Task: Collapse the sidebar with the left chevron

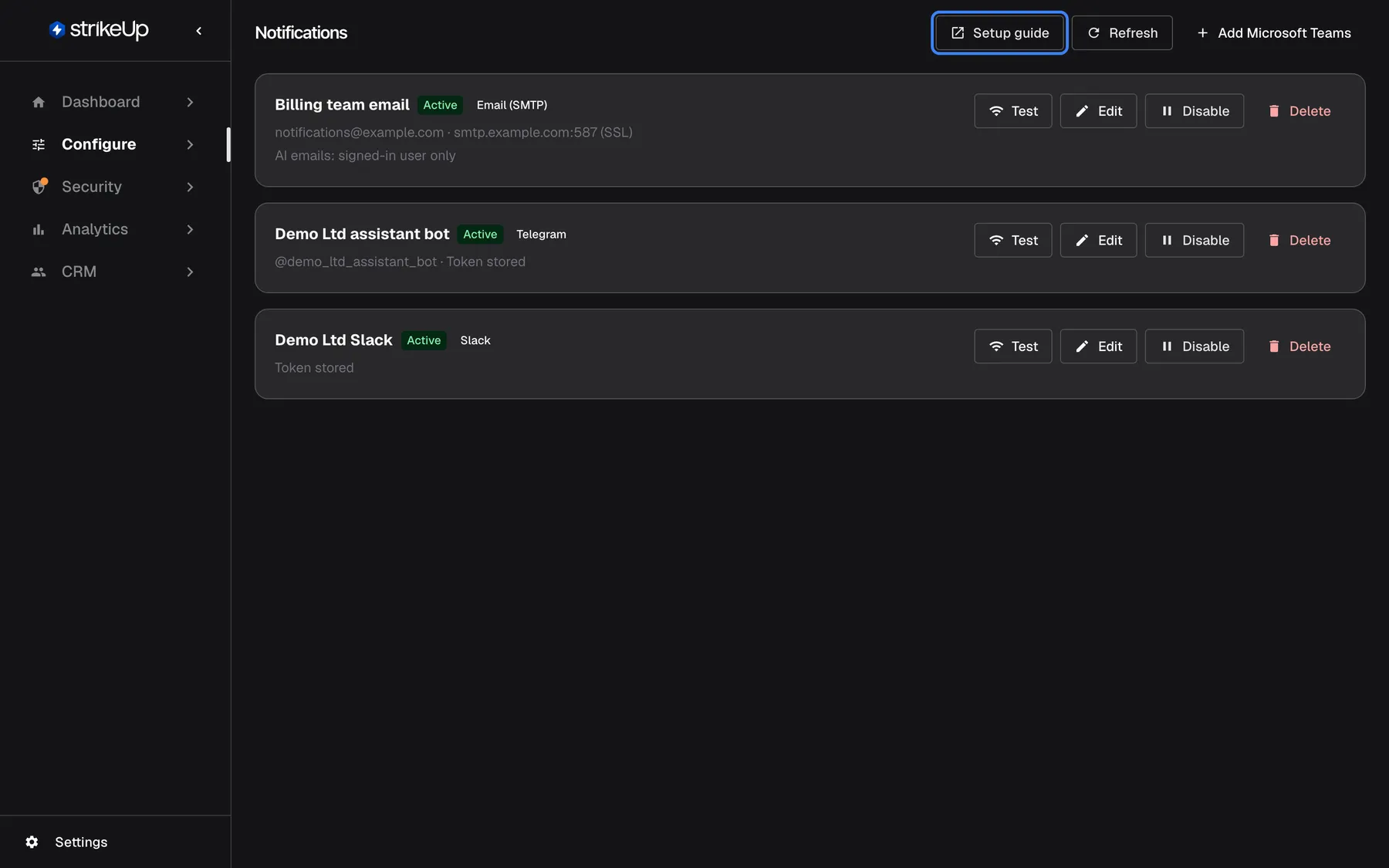Action: click(199, 31)
